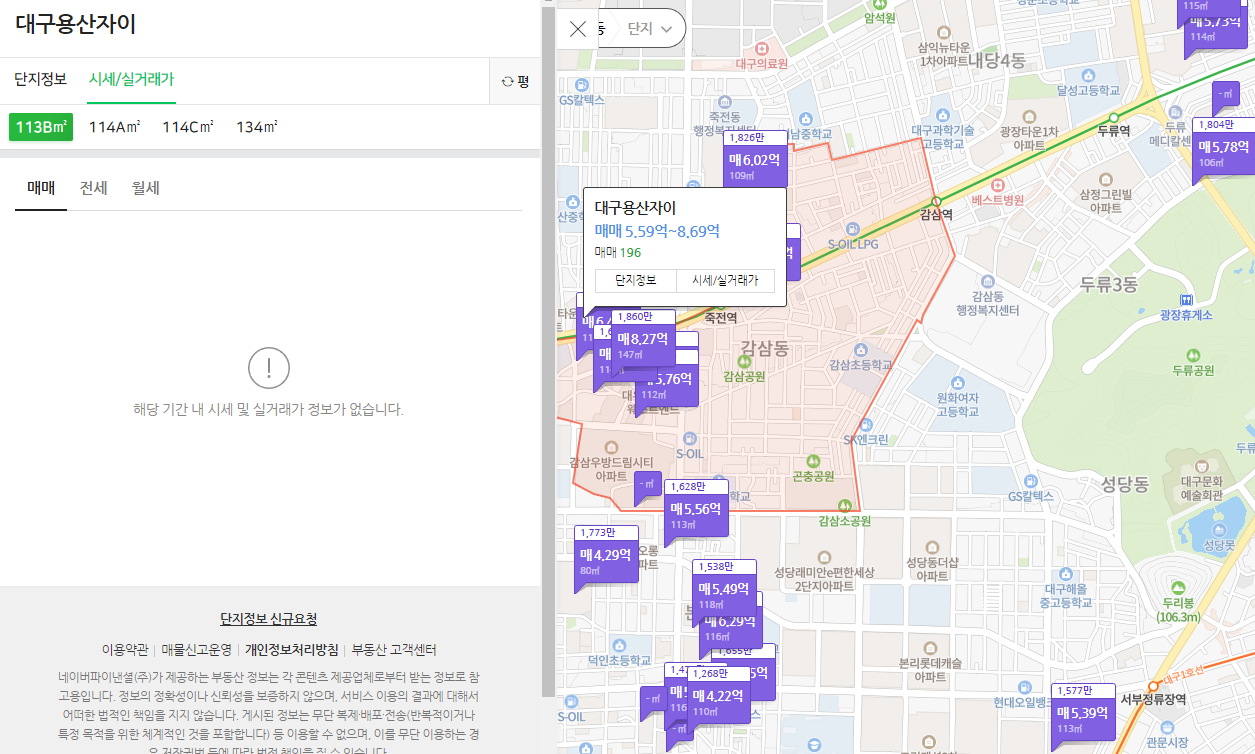Click the 감삼초등학교 school icon
Screen dimensions: 1255x754
point(860,350)
